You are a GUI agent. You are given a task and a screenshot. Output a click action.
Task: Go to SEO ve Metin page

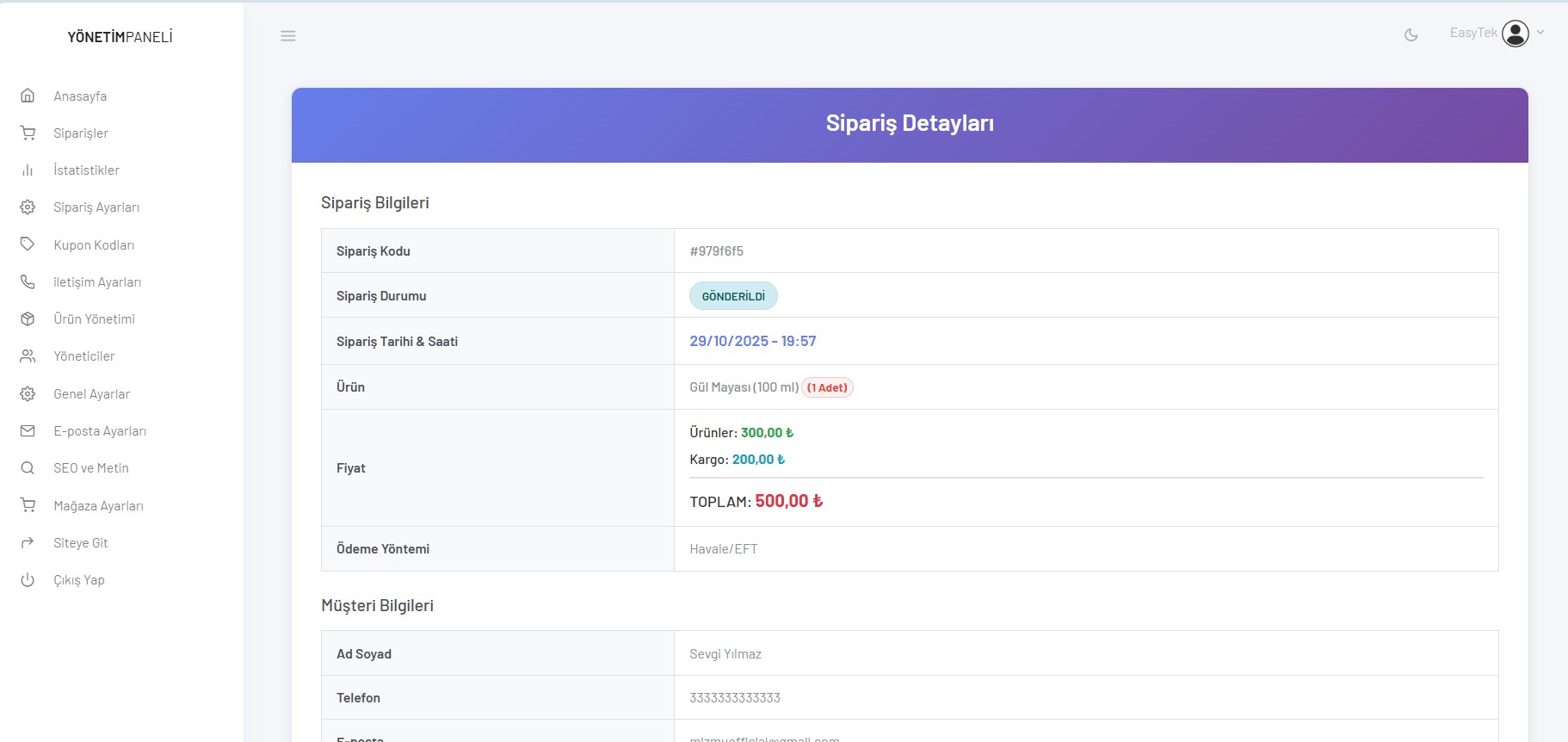point(90,468)
